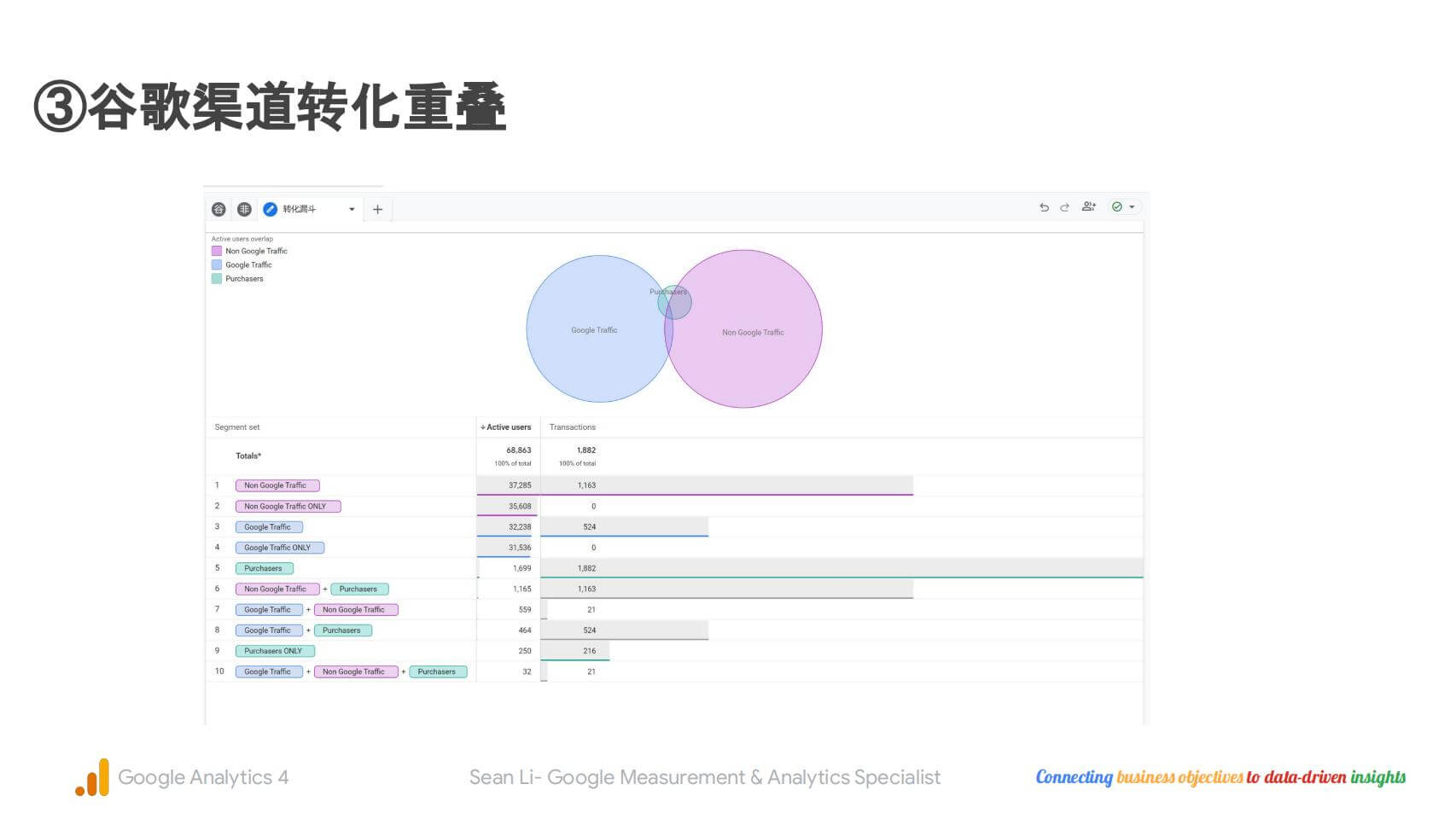Click the Non Google Traffic legend color swatch

pyautogui.click(x=217, y=251)
